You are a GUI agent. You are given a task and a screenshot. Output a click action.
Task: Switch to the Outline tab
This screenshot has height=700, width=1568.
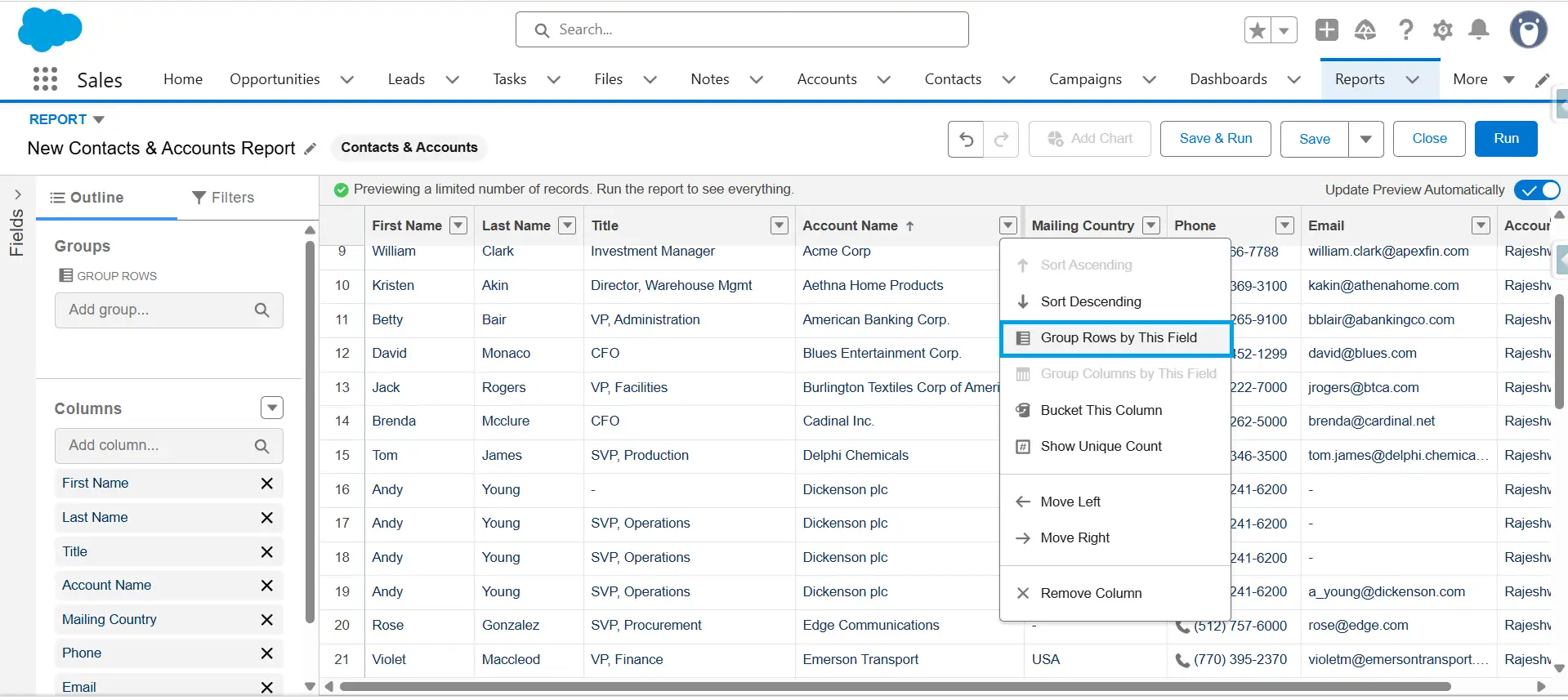tap(87, 198)
